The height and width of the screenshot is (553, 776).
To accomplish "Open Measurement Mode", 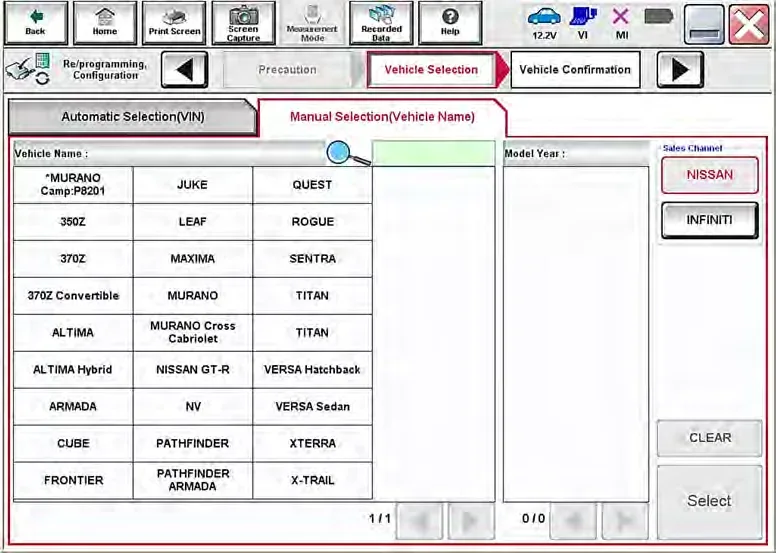I will point(312,23).
